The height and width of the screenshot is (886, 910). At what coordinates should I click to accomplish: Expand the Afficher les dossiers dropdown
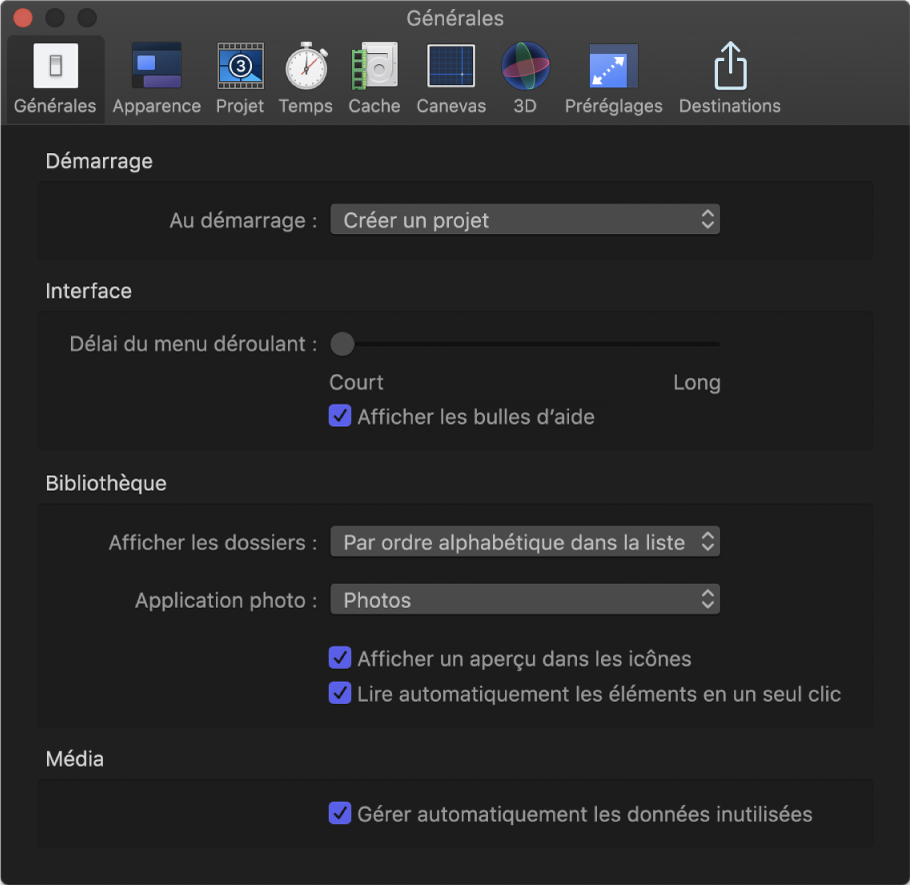pyautogui.click(x=524, y=542)
